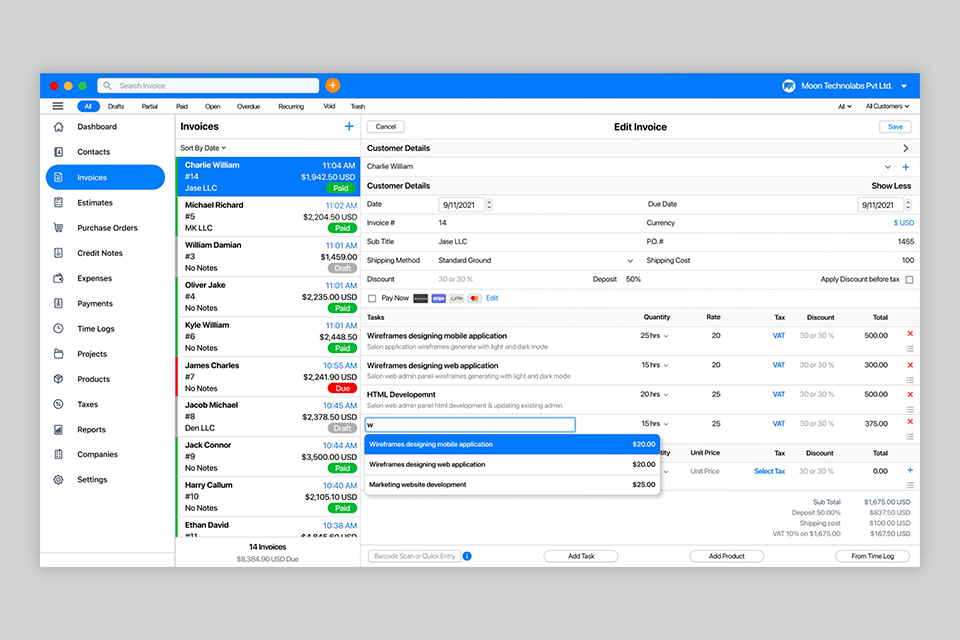Open Dashboard from the sidebar

point(96,127)
